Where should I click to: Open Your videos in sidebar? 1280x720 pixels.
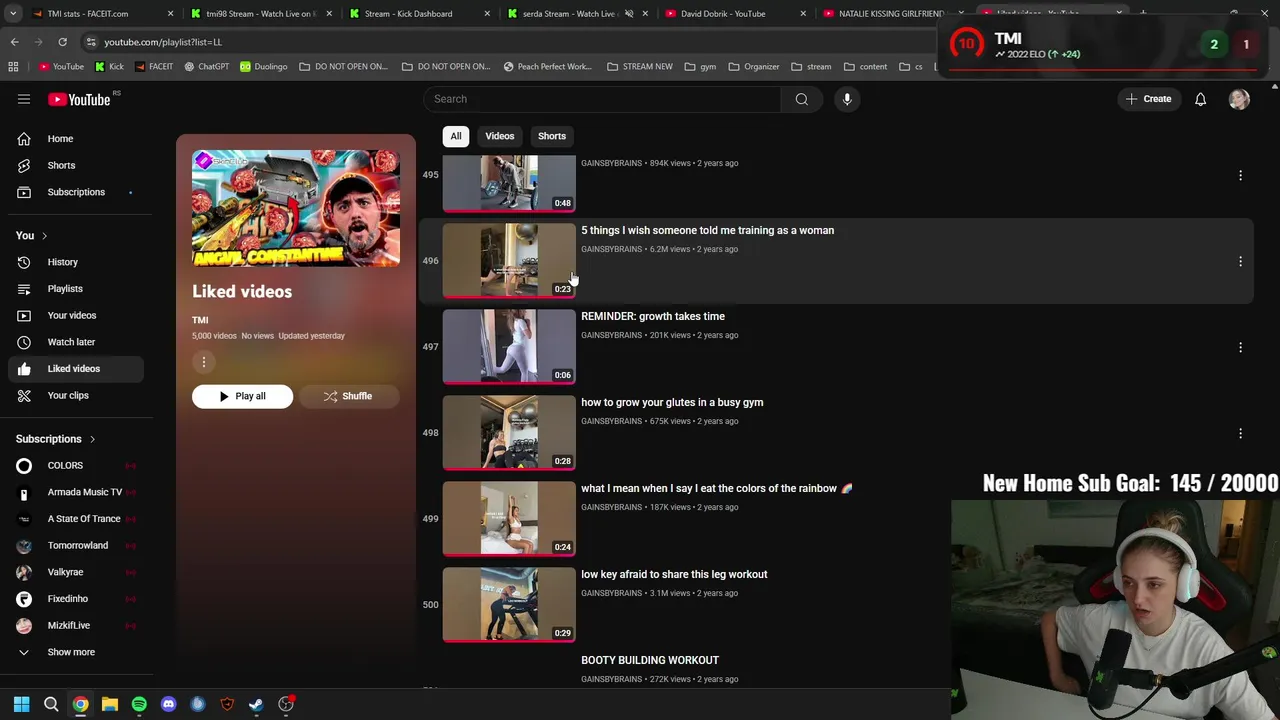[76, 315]
